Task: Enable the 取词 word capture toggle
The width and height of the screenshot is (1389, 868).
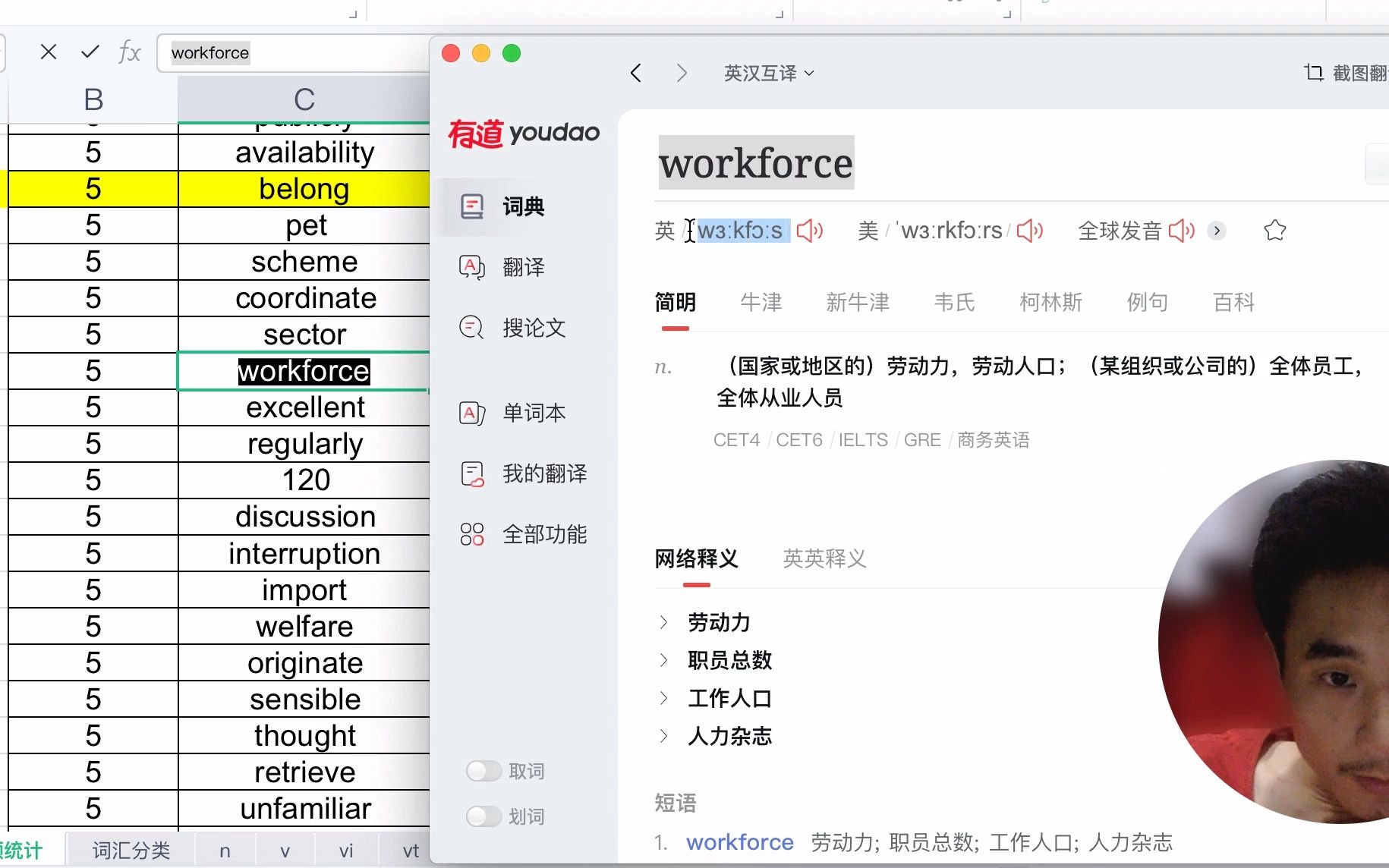Action: [x=483, y=770]
